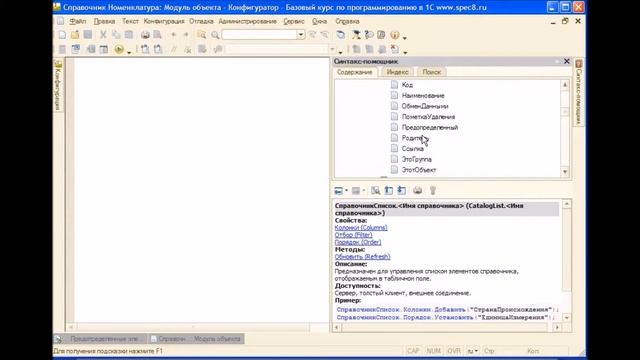Activate the Модуль объекта window tab
This screenshot has width=640, height=360.
pos(196,339)
